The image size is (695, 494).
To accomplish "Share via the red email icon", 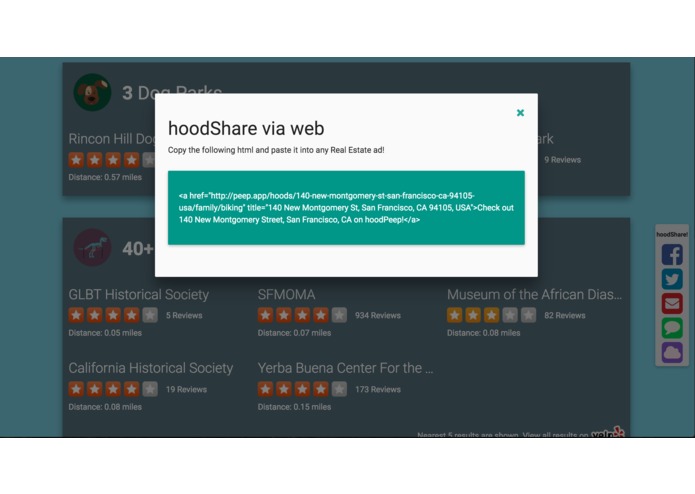I will tap(672, 303).
